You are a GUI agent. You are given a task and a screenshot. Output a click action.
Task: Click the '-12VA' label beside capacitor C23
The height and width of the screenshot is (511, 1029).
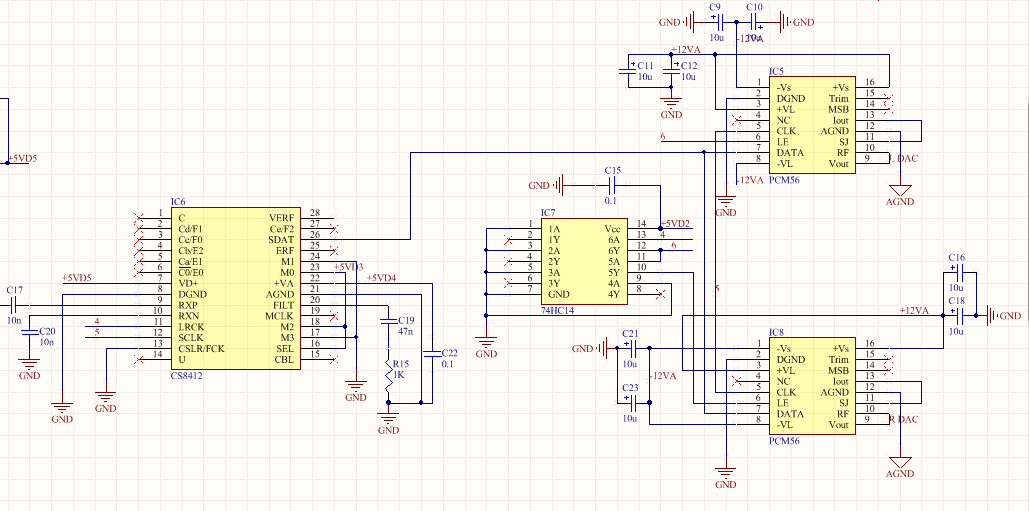coord(663,376)
